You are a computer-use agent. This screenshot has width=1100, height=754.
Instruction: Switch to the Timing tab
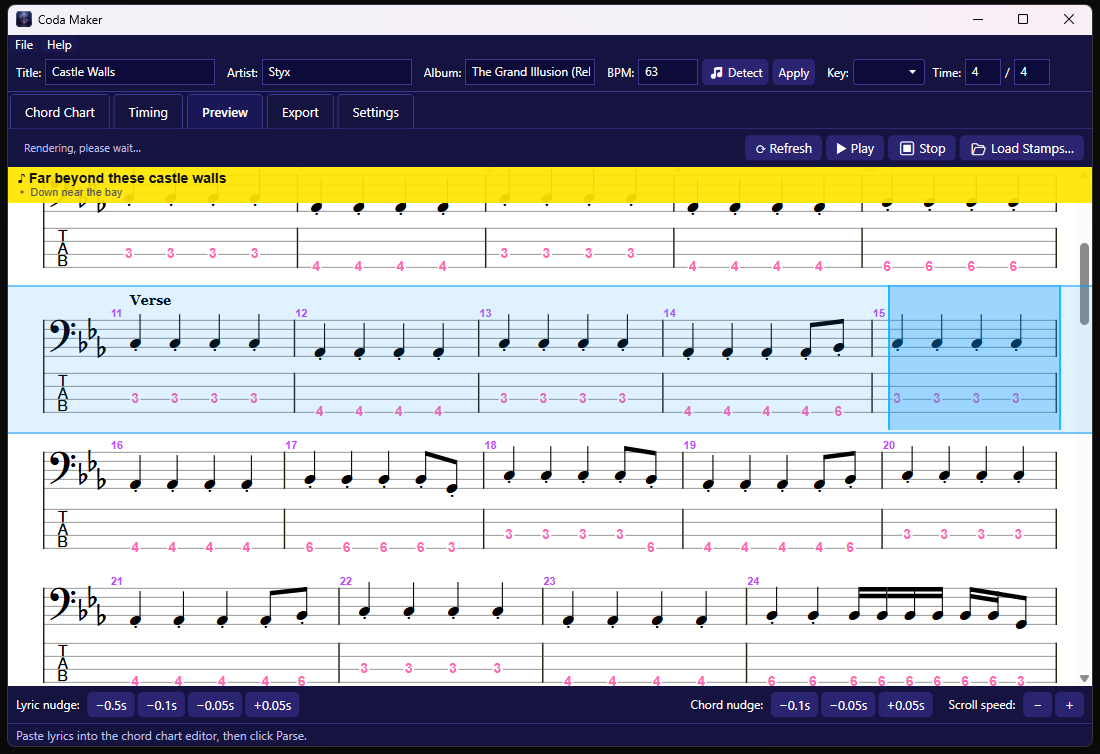(x=148, y=112)
